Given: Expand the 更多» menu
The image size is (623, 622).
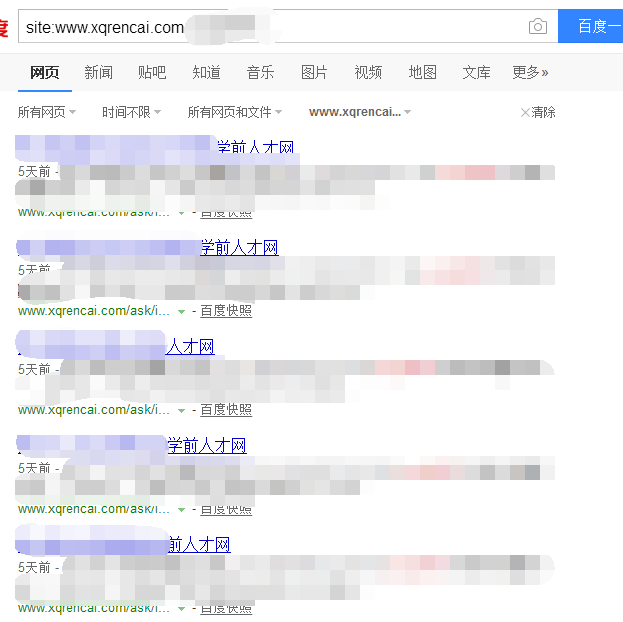Looking at the screenshot, I should pyautogui.click(x=530, y=72).
